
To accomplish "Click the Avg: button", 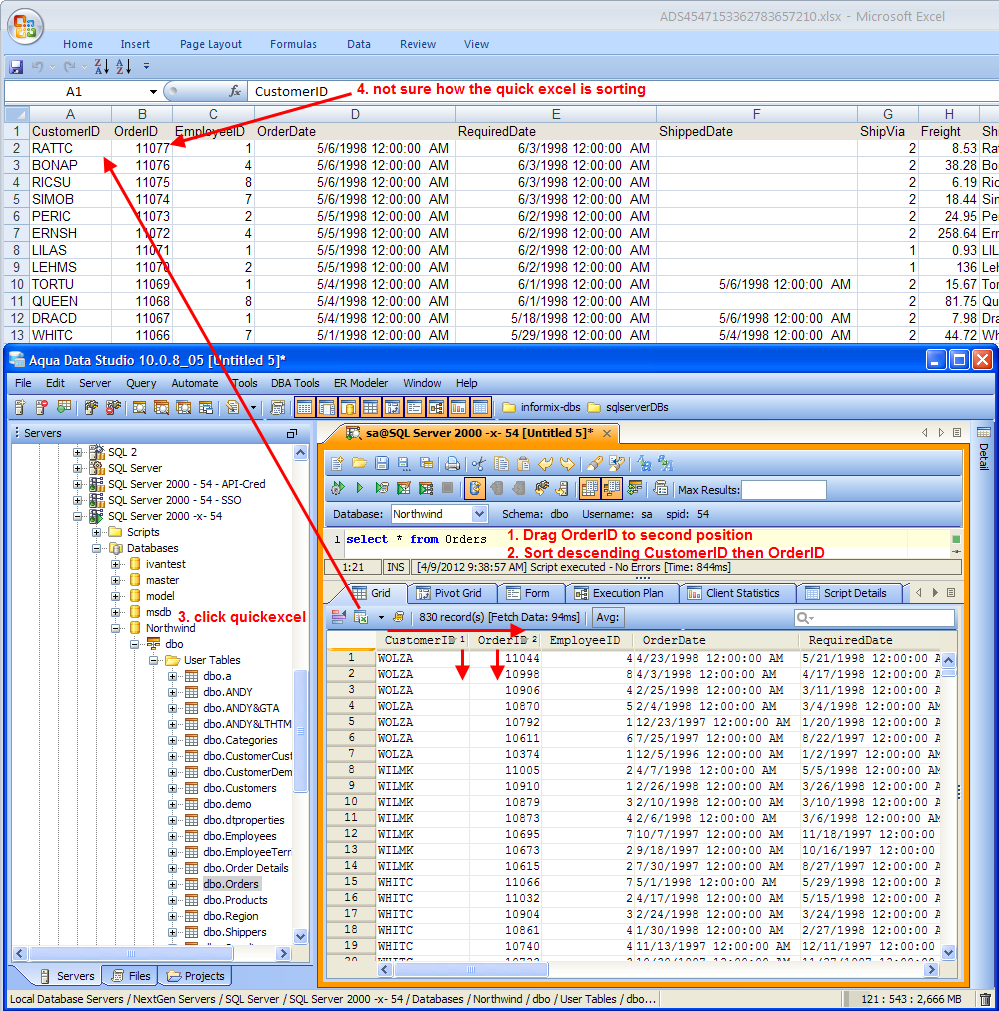I will click(608, 617).
